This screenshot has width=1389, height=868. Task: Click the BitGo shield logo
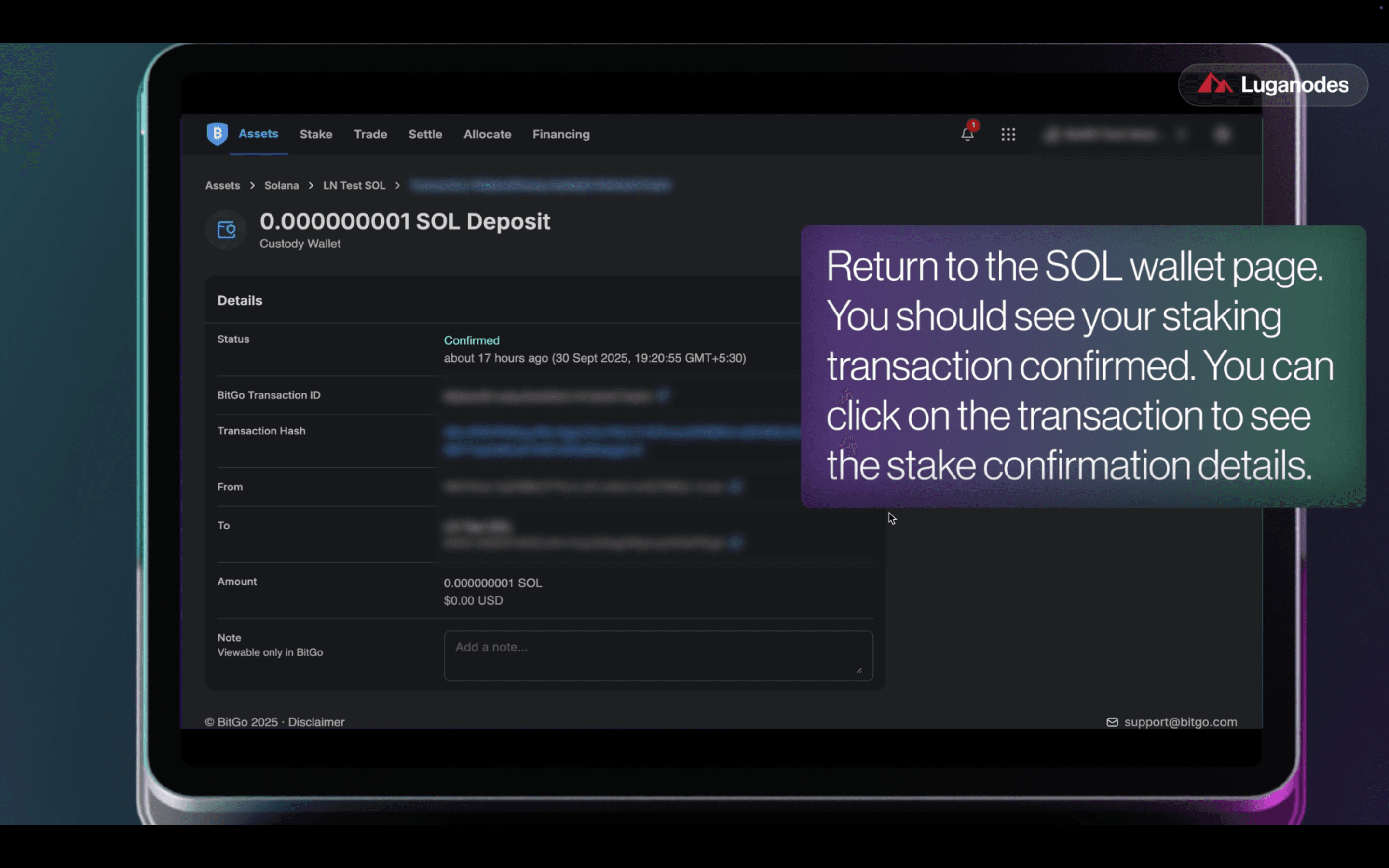coord(217,134)
